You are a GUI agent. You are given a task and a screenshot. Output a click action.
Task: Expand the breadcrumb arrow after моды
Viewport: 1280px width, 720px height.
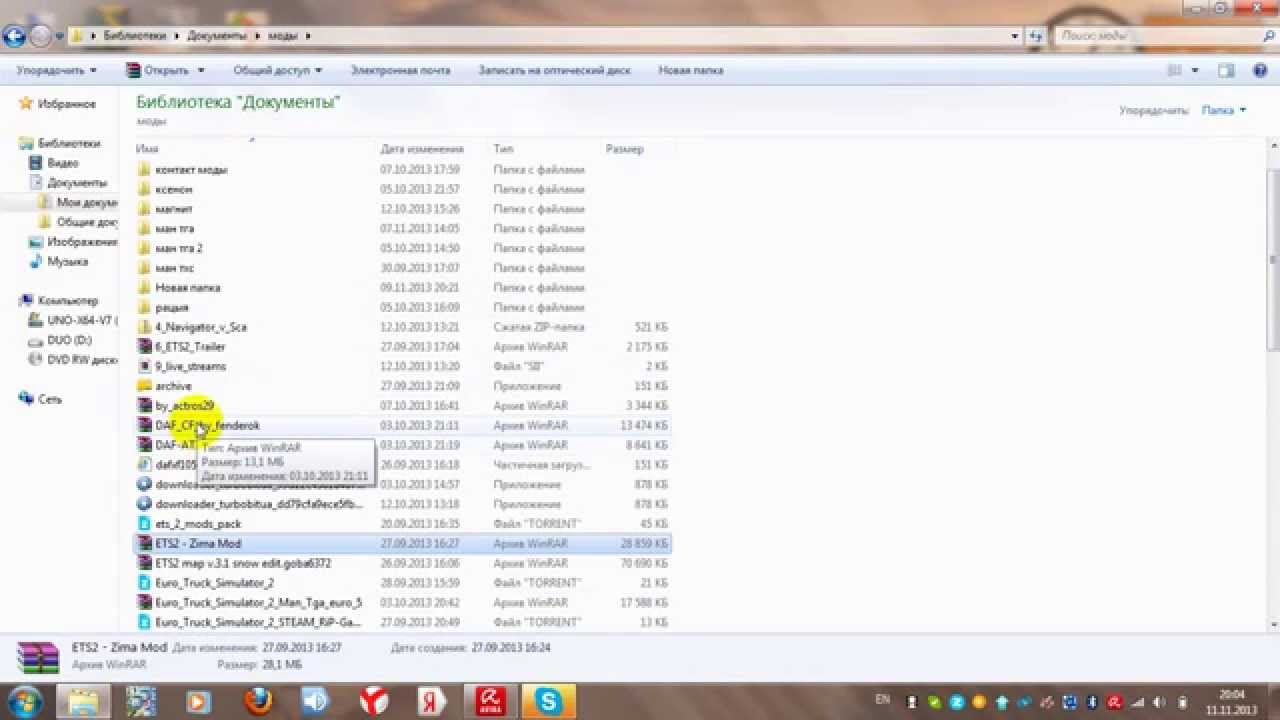point(308,36)
